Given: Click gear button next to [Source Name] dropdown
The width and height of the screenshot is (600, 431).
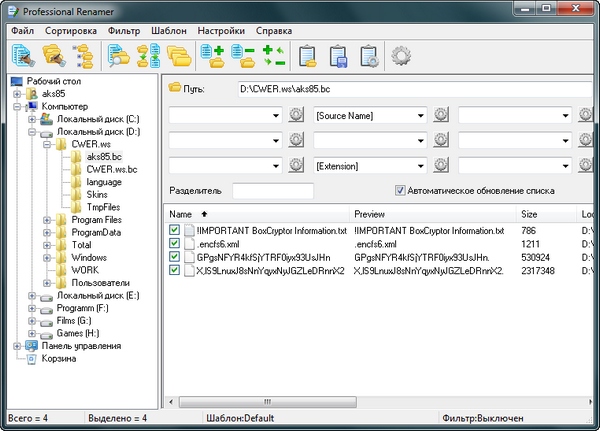Looking at the screenshot, I should (x=442, y=115).
